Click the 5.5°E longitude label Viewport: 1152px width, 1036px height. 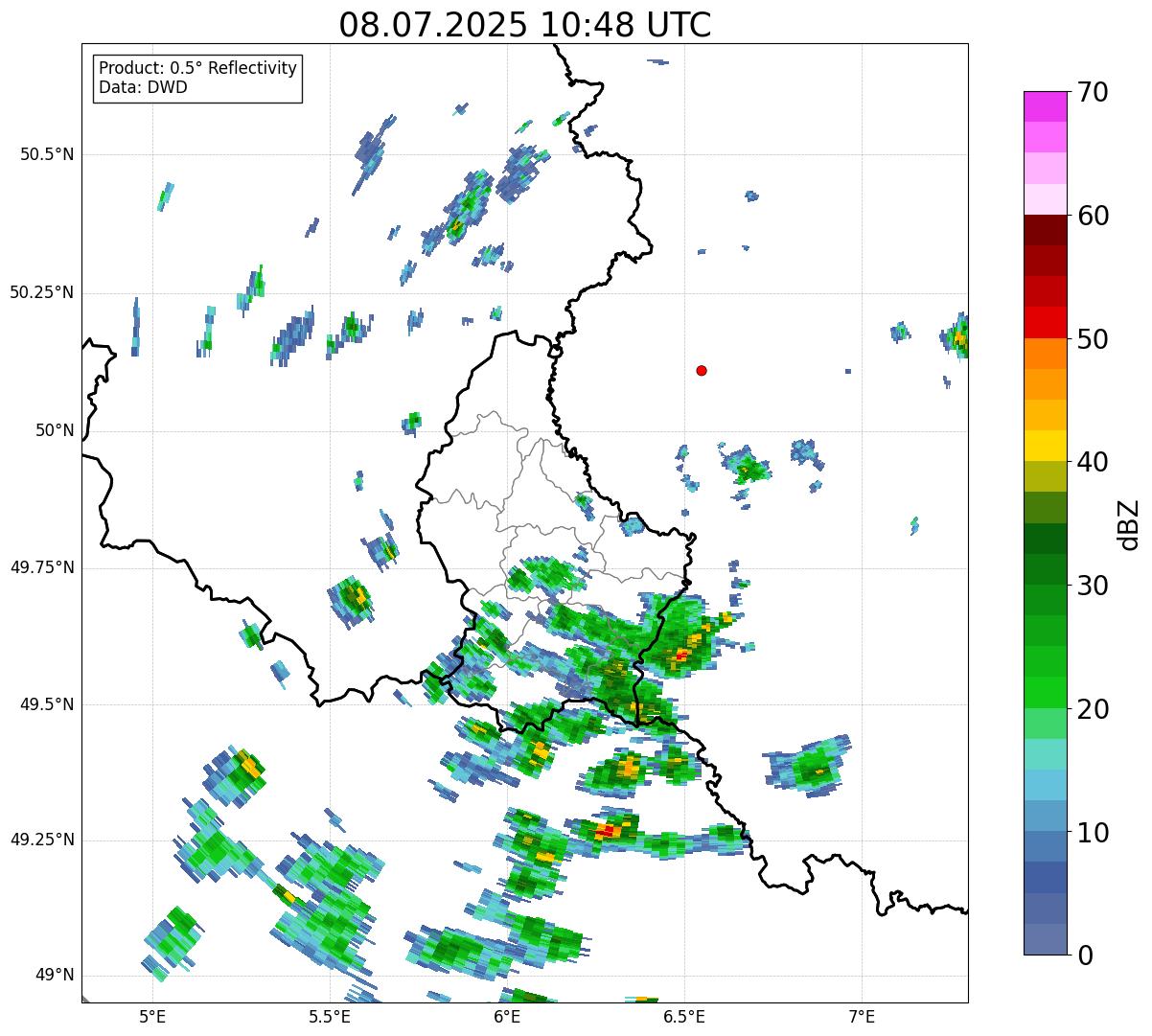[x=330, y=1016]
